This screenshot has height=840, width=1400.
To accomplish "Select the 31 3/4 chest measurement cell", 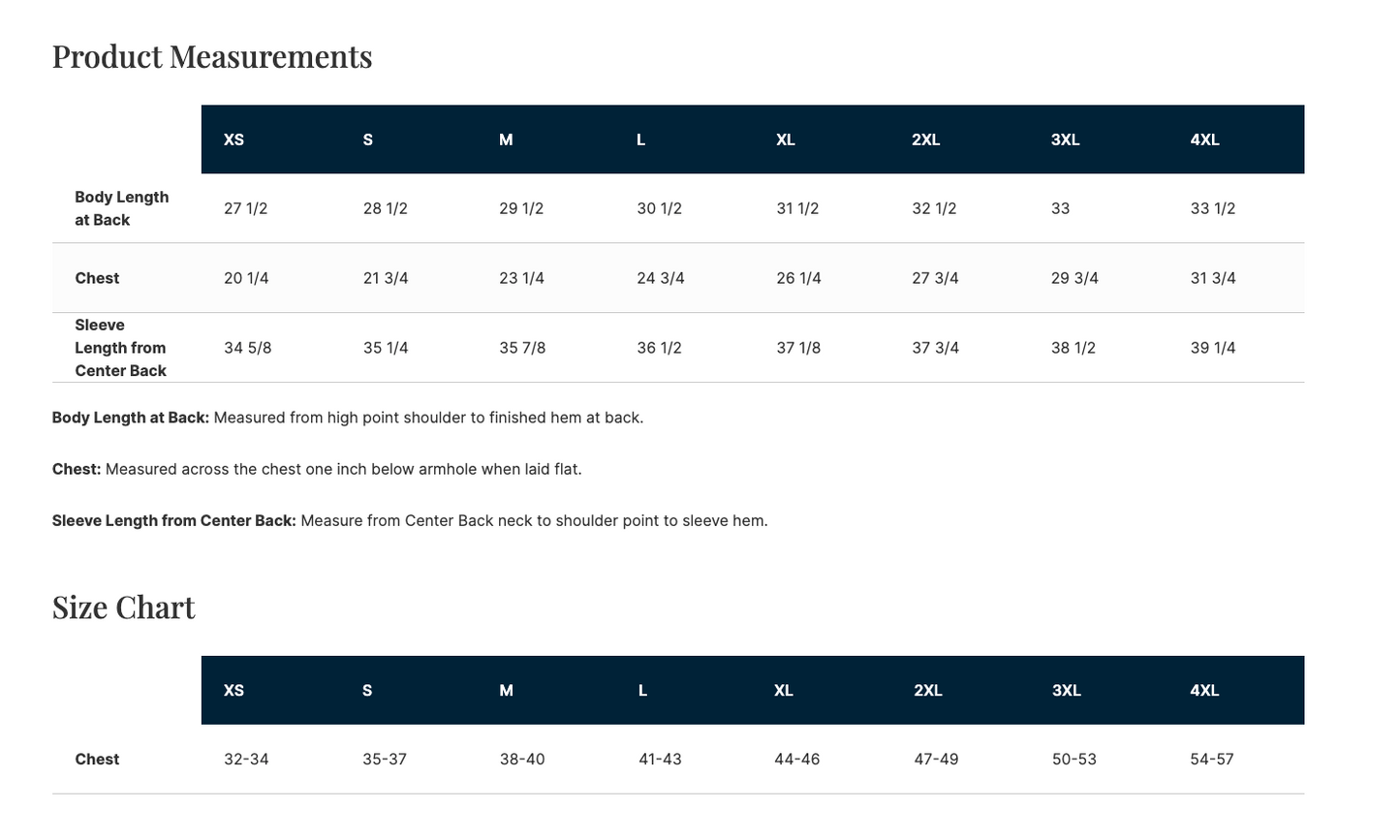I will tap(1212, 278).
